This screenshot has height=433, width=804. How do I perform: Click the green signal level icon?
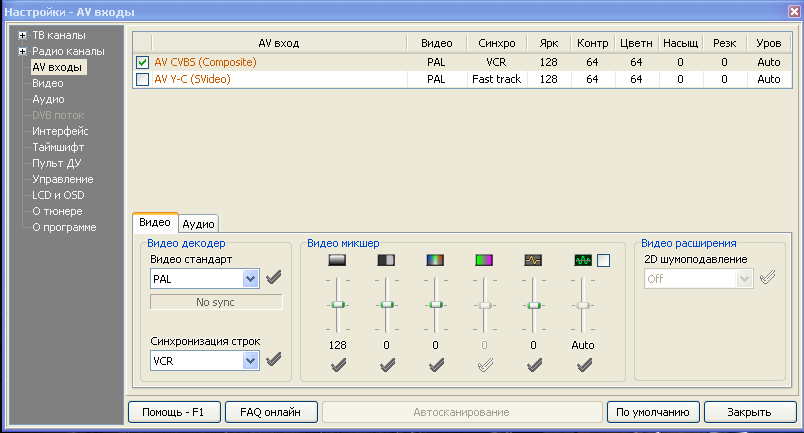(x=582, y=261)
